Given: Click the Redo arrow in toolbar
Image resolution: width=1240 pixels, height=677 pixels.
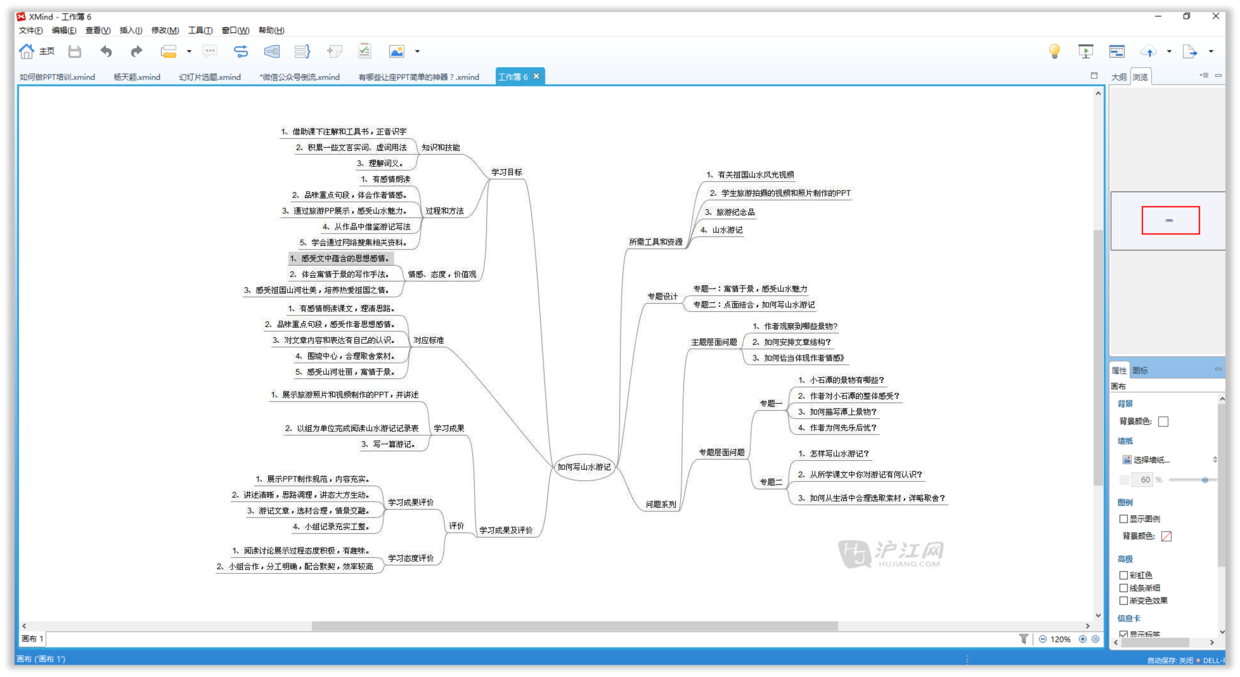Looking at the screenshot, I should (x=136, y=51).
